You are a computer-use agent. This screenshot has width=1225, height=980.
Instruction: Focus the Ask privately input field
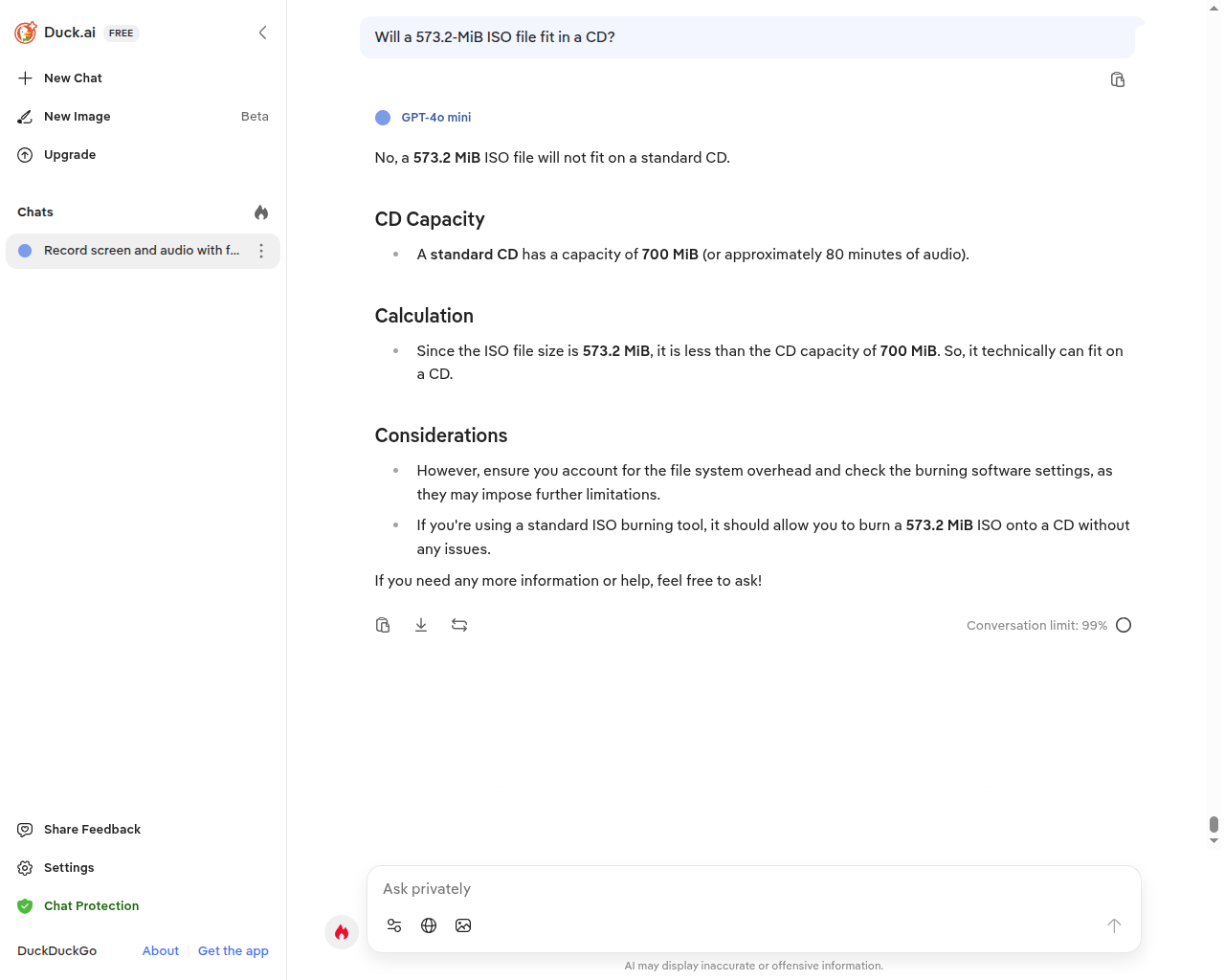coord(753,889)
